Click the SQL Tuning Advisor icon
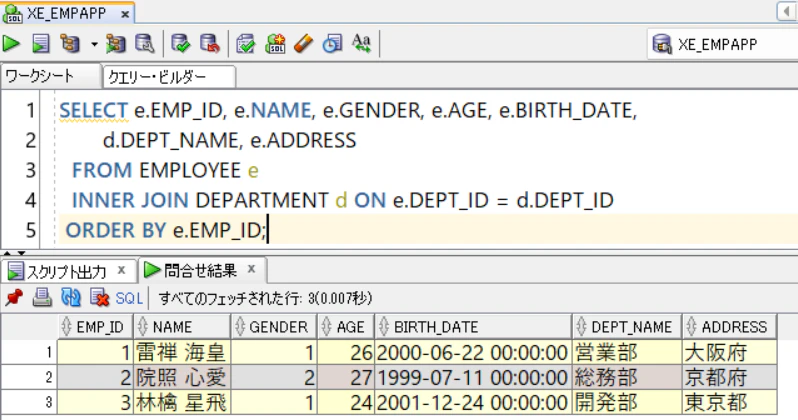798x420 pixels. (x=145, y=44)
